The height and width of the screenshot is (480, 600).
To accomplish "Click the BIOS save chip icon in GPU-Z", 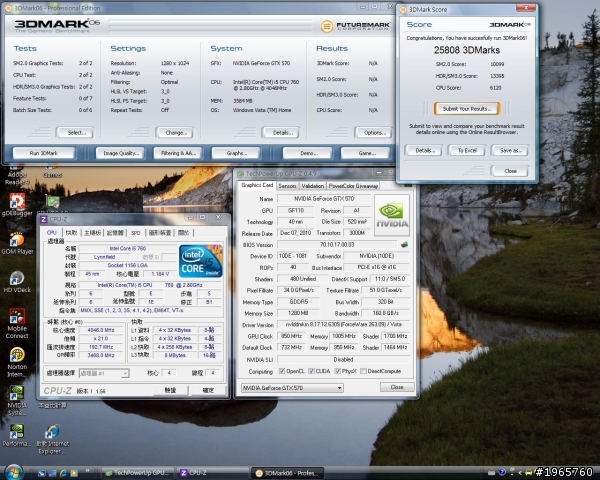I will tap(404, 244).
